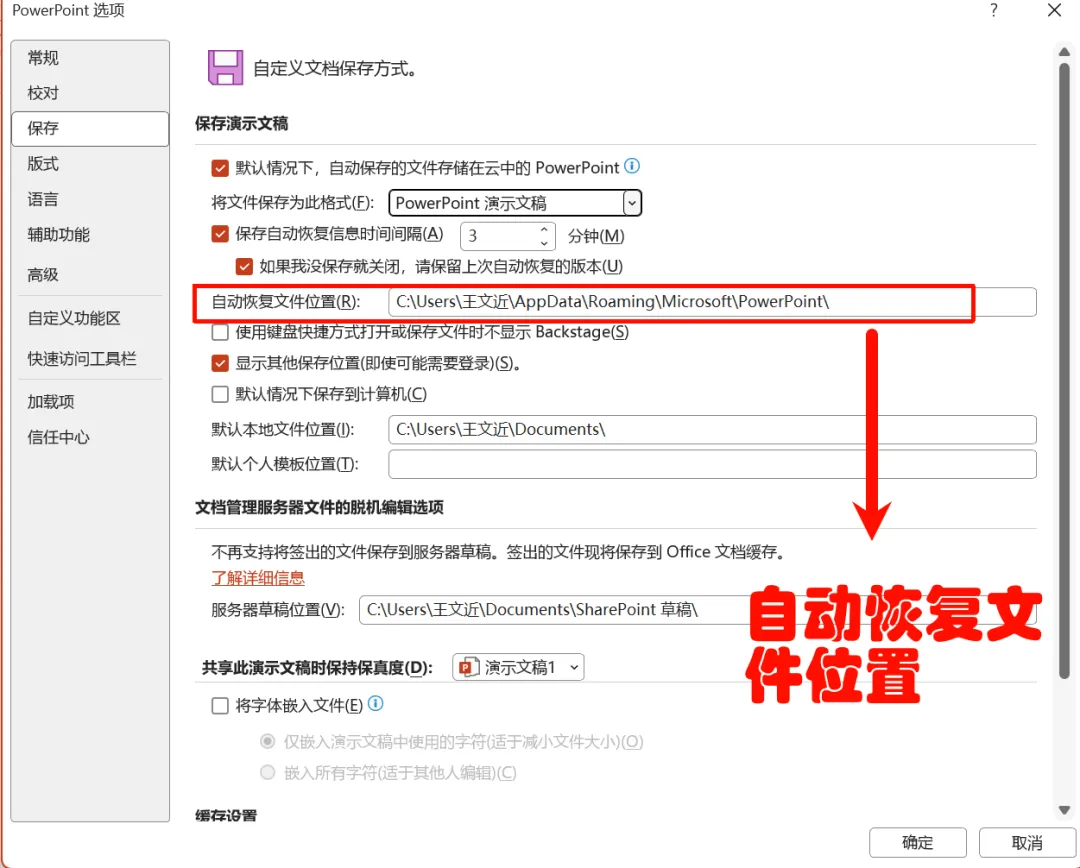Open the help question mark button
1080x868 pixels.
click(993, 10)
